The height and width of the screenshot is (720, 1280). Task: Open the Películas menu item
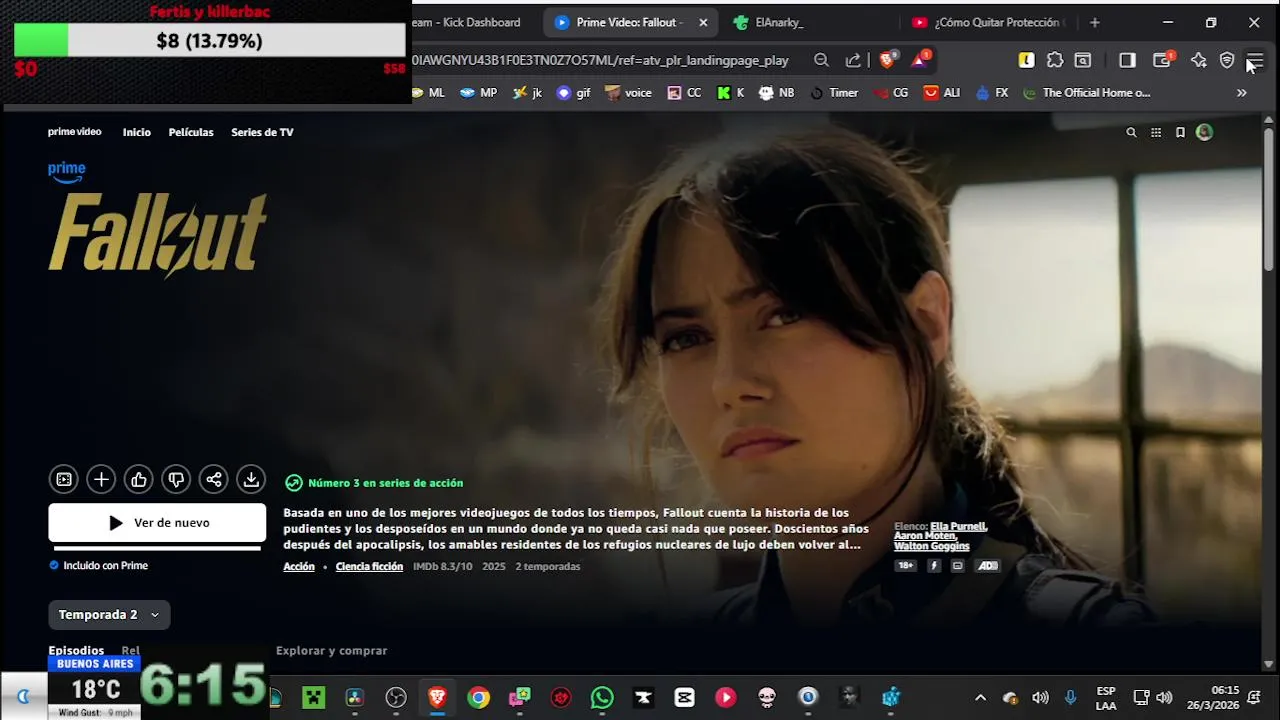tap(191, 132)
